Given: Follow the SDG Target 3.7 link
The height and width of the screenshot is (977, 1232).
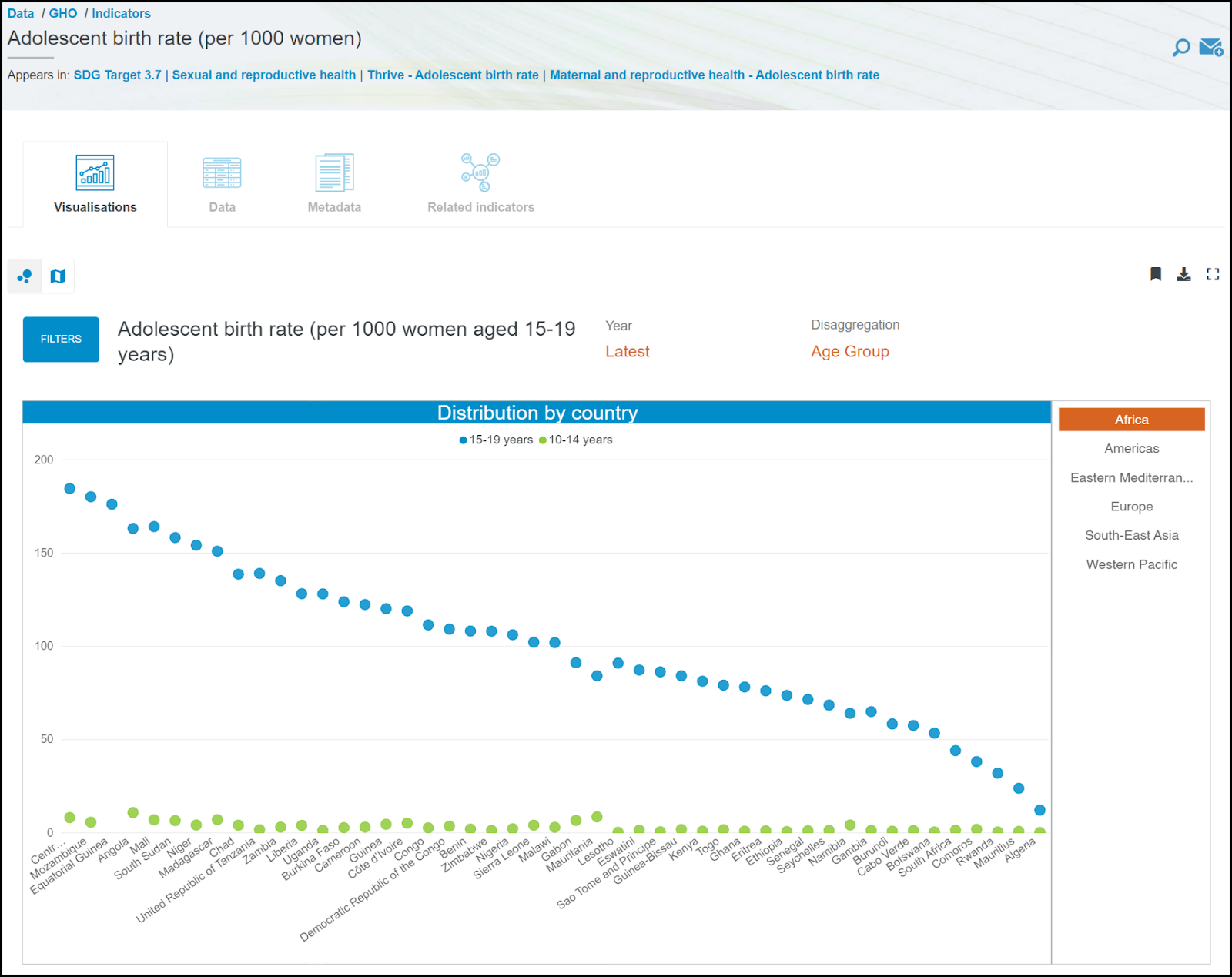Looking at the screenshot, I should [117, 75].
